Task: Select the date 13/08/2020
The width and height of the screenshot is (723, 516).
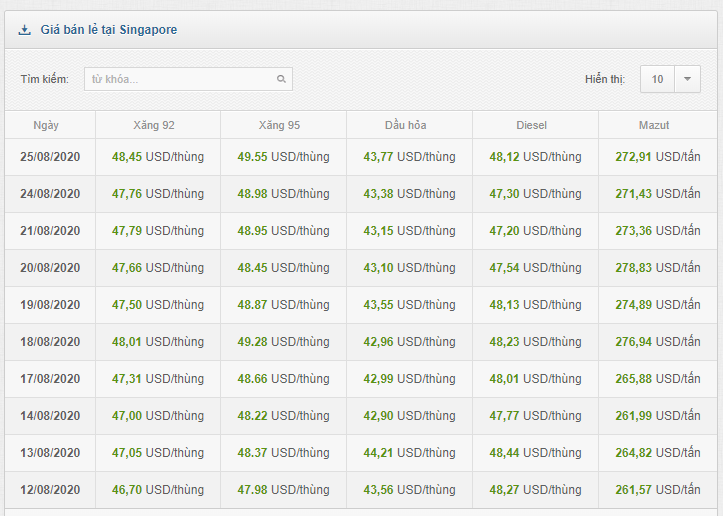Action: pos(50,453)
